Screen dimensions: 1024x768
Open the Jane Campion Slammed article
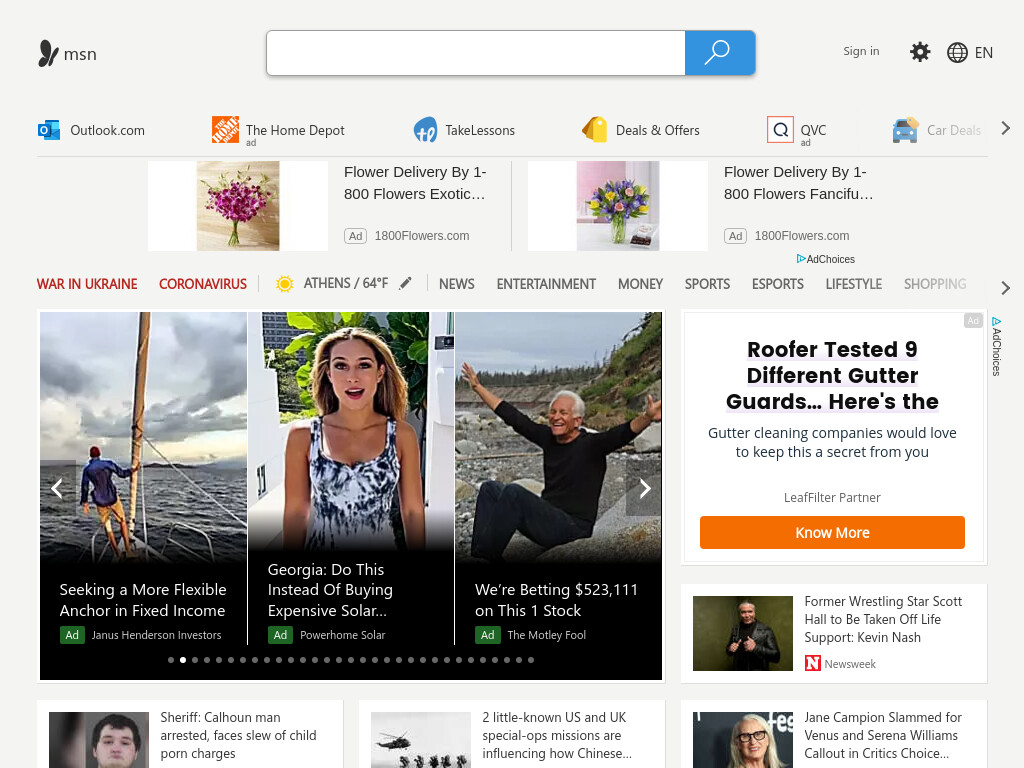(883, 735)
